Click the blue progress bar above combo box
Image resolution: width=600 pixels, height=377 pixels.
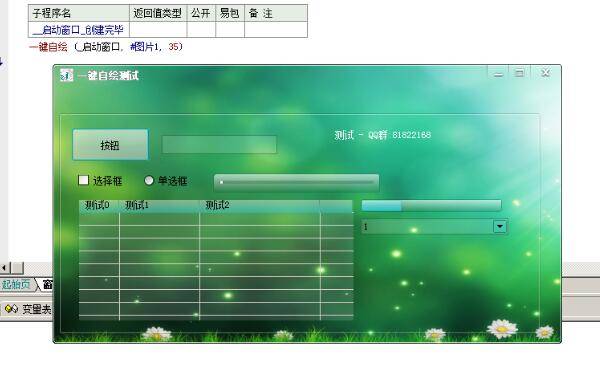click(431, 206)
